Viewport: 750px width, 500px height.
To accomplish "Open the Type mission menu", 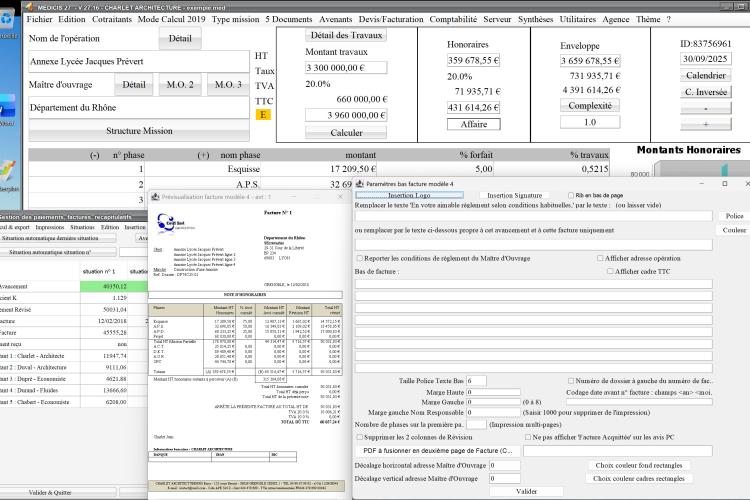I will pyautogui.click(x=235, y=20).
